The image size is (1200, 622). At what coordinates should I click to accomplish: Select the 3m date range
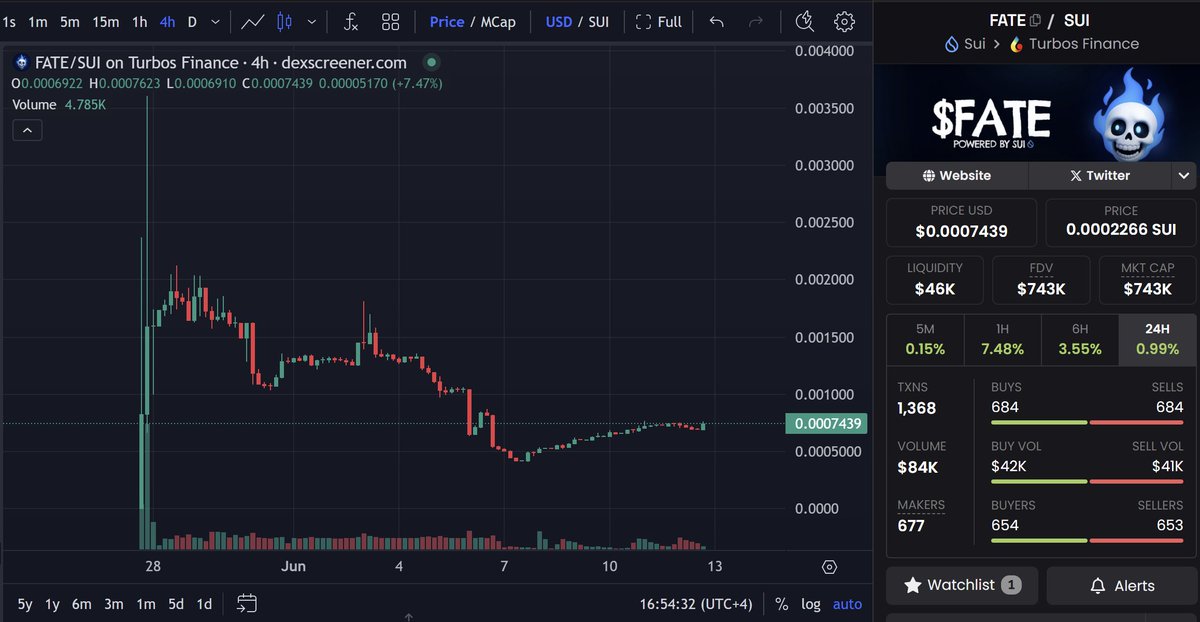tap(114, 604)
